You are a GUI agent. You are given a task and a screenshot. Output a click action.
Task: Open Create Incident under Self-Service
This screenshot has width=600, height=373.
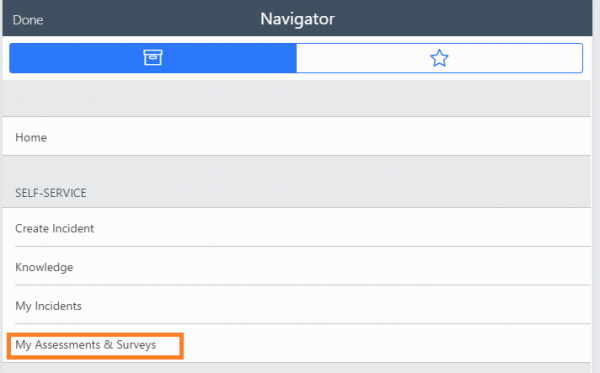(x=297, y=228)
